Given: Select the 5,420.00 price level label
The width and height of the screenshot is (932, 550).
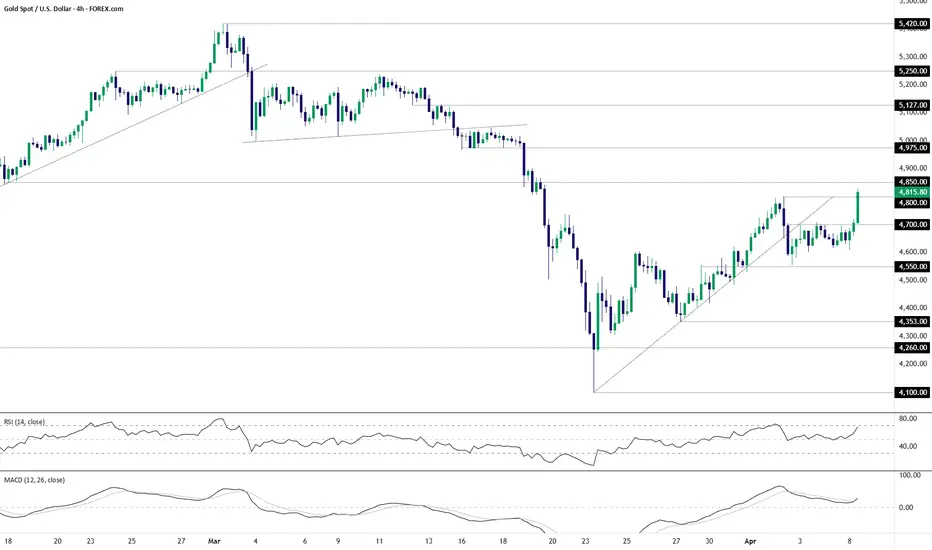Looking at the screenshot, I should pos(911,24).
